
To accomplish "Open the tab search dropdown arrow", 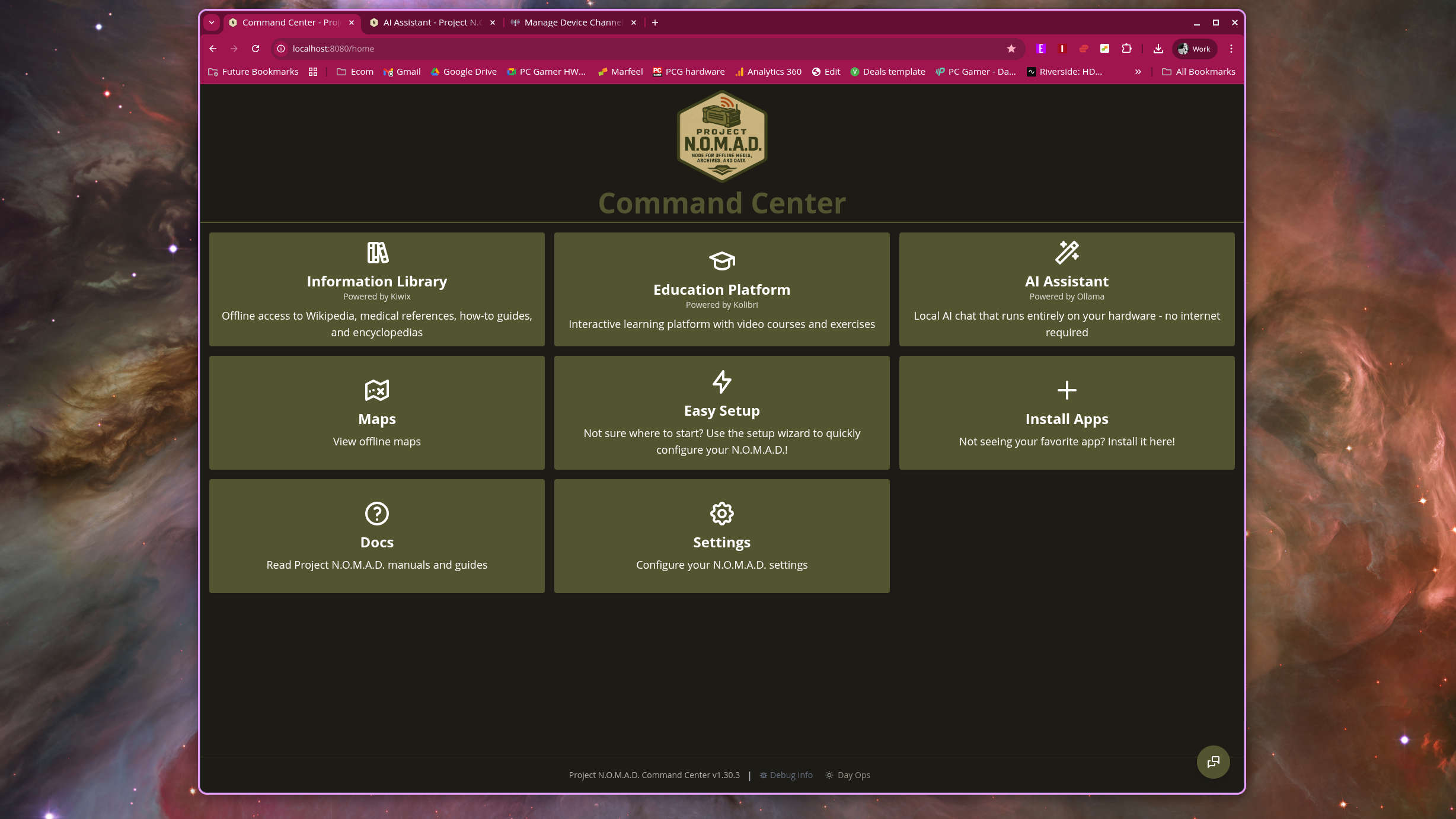I will (x=211, y=23).
